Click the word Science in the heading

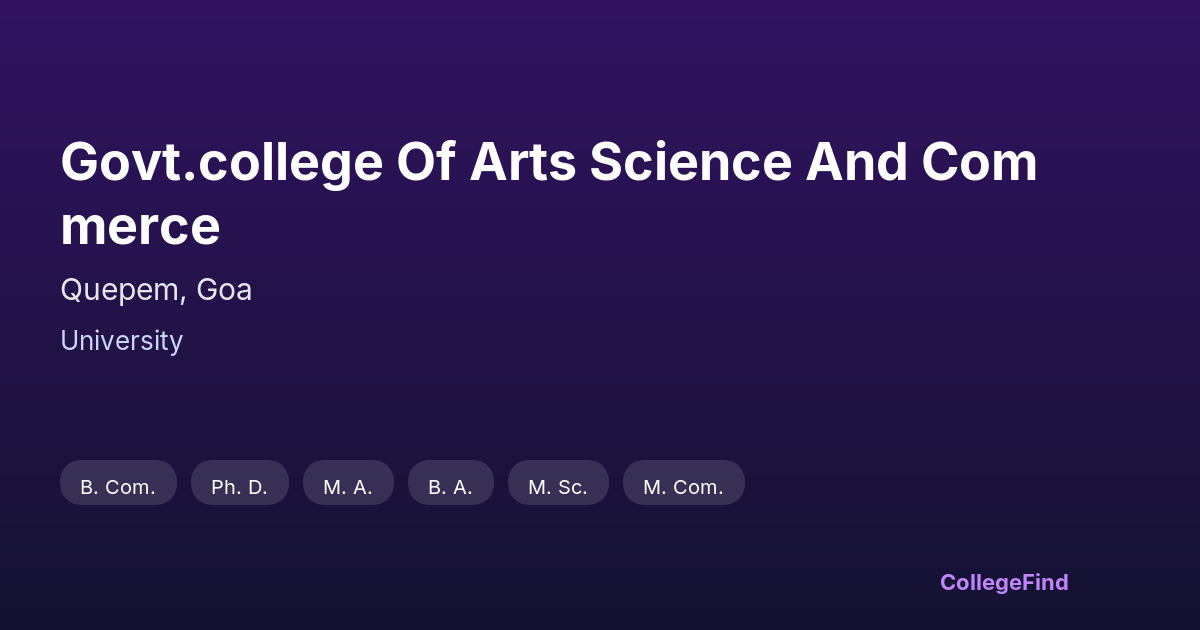pos(689,163)
